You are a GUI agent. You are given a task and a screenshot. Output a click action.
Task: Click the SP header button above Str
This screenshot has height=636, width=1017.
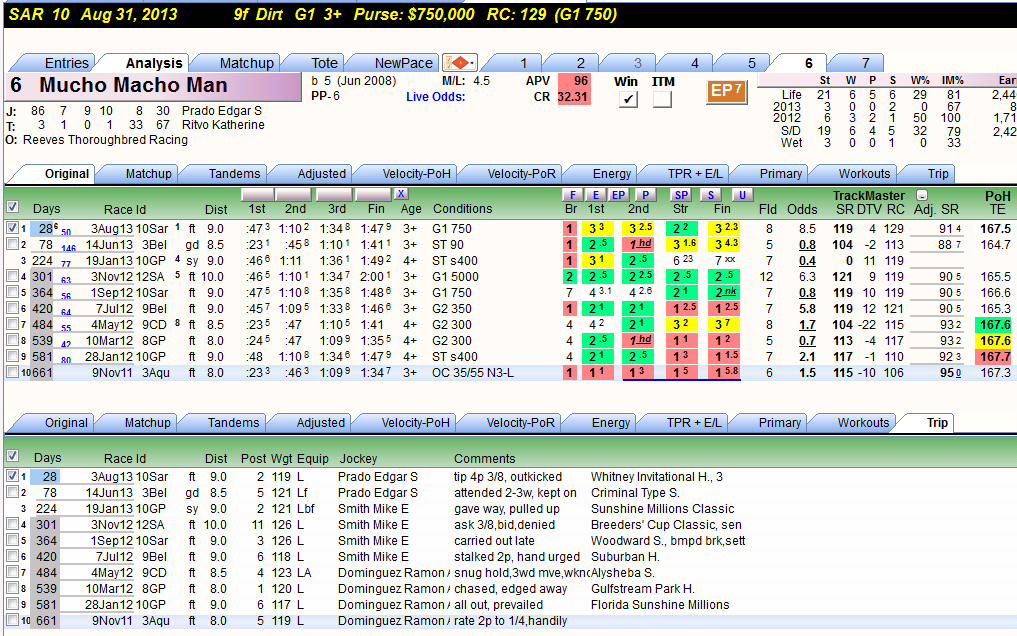coord(681,195)
